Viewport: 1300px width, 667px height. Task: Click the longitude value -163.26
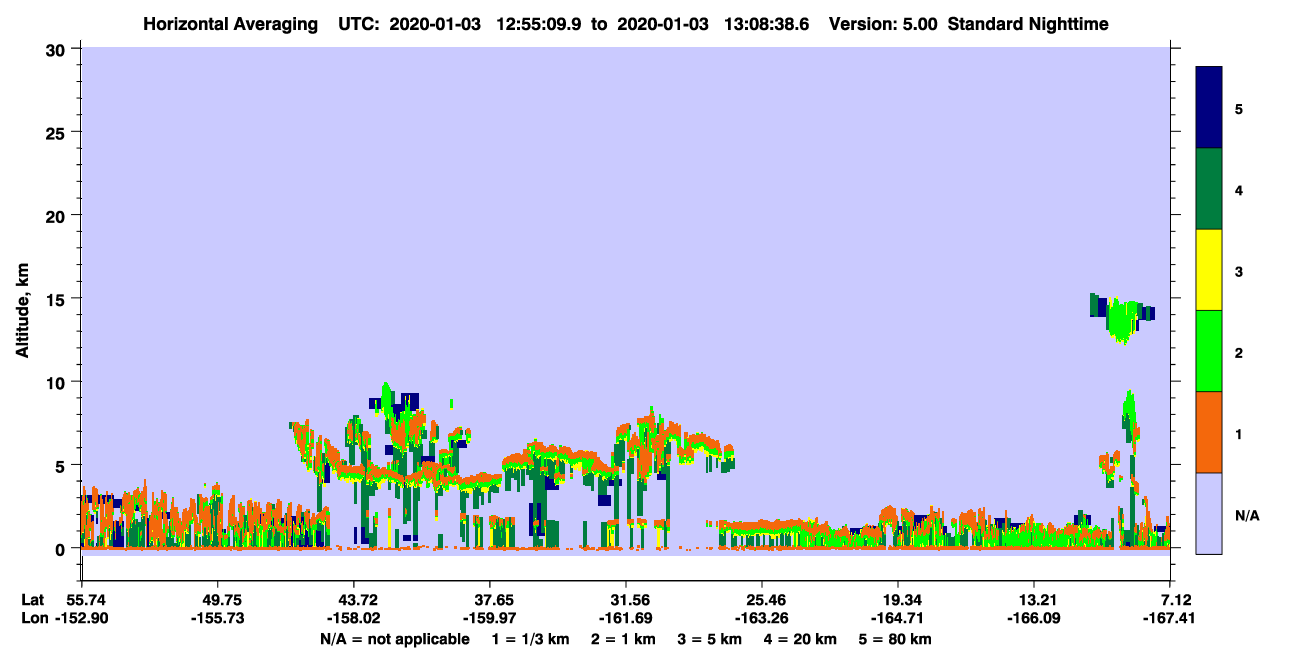click(x=762, y=619)
